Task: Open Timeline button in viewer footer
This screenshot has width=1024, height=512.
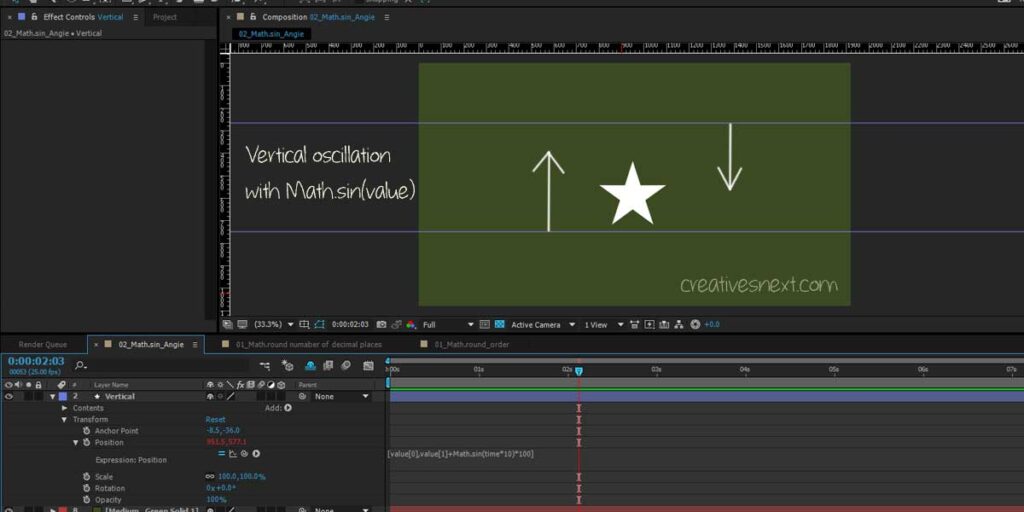Action: 664,325
